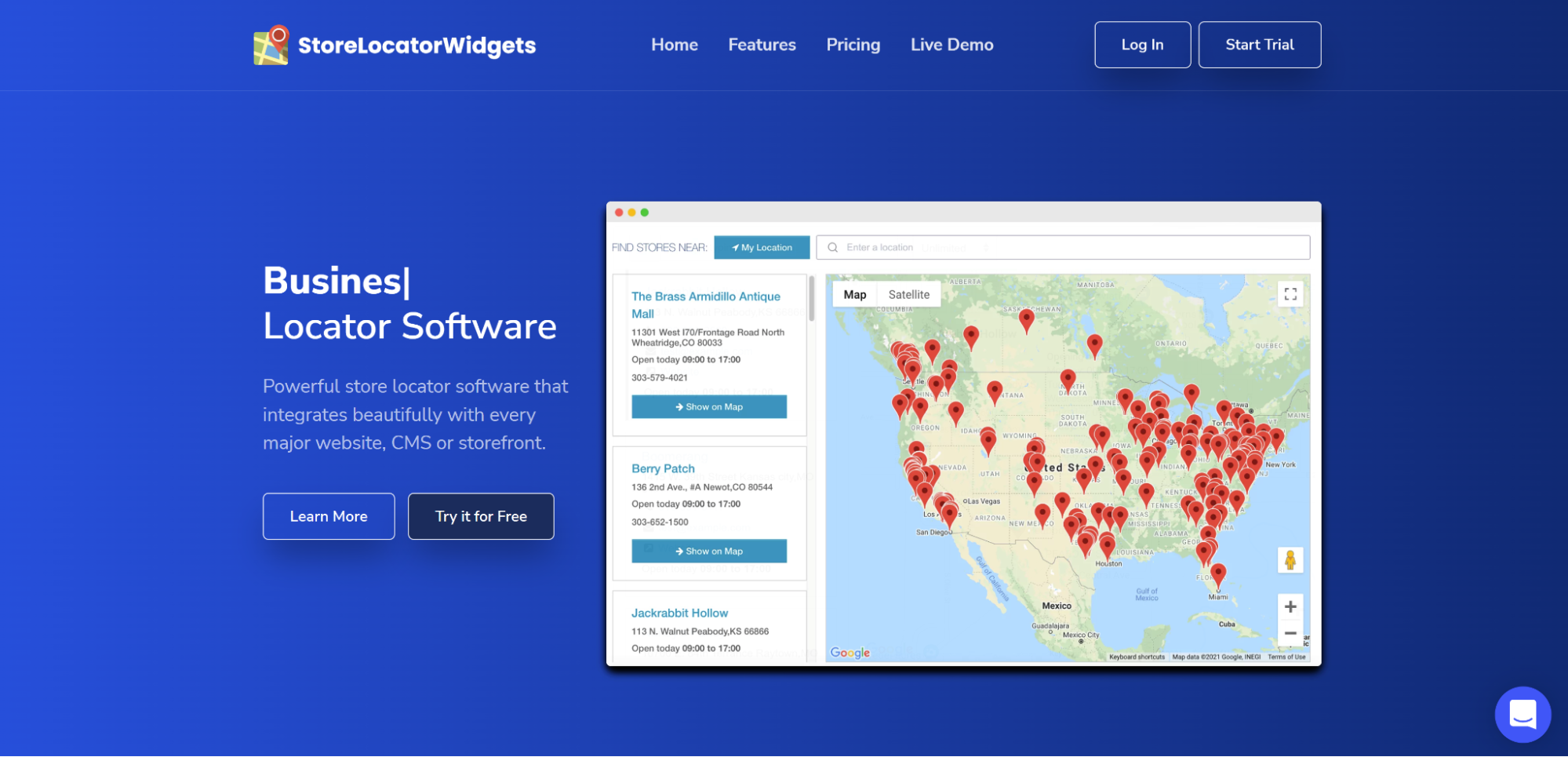Click the red window dot
Viewport: 1568px width, 757px height.
(619, 213)
